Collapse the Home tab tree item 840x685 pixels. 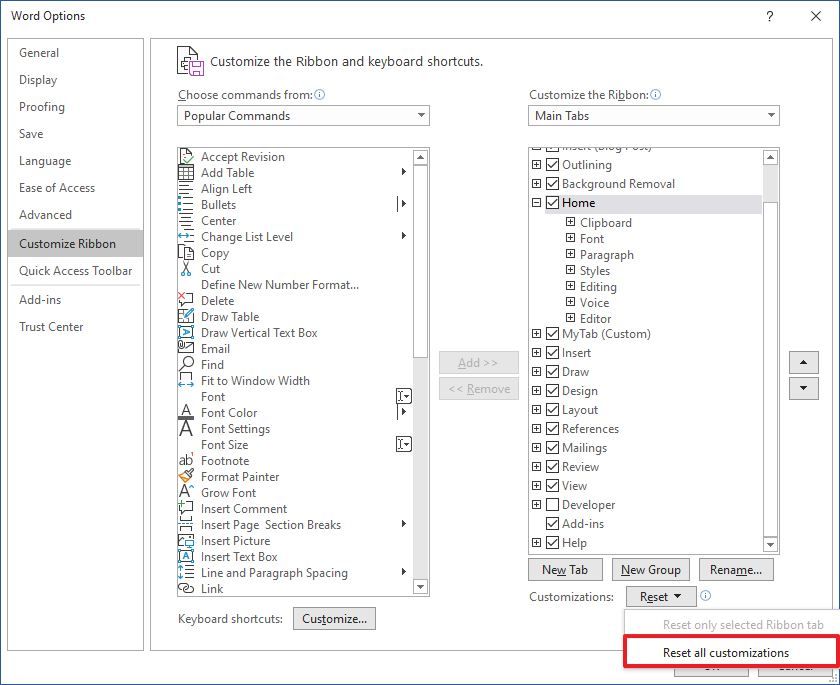(x=536, y=202)
